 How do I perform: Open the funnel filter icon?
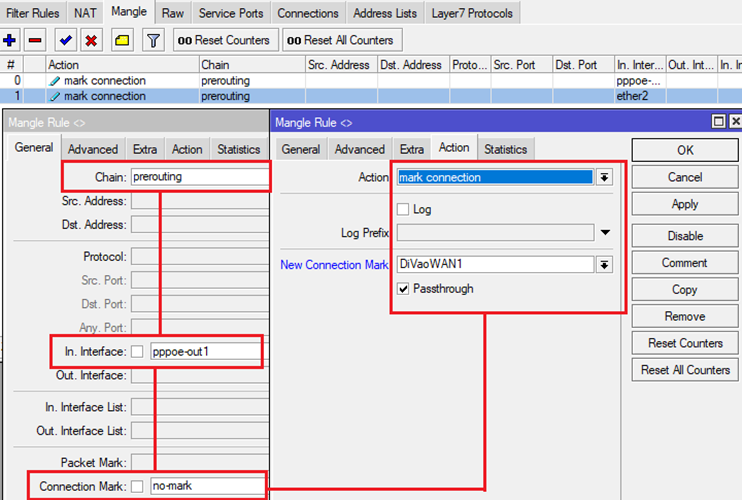pos(152,40)
